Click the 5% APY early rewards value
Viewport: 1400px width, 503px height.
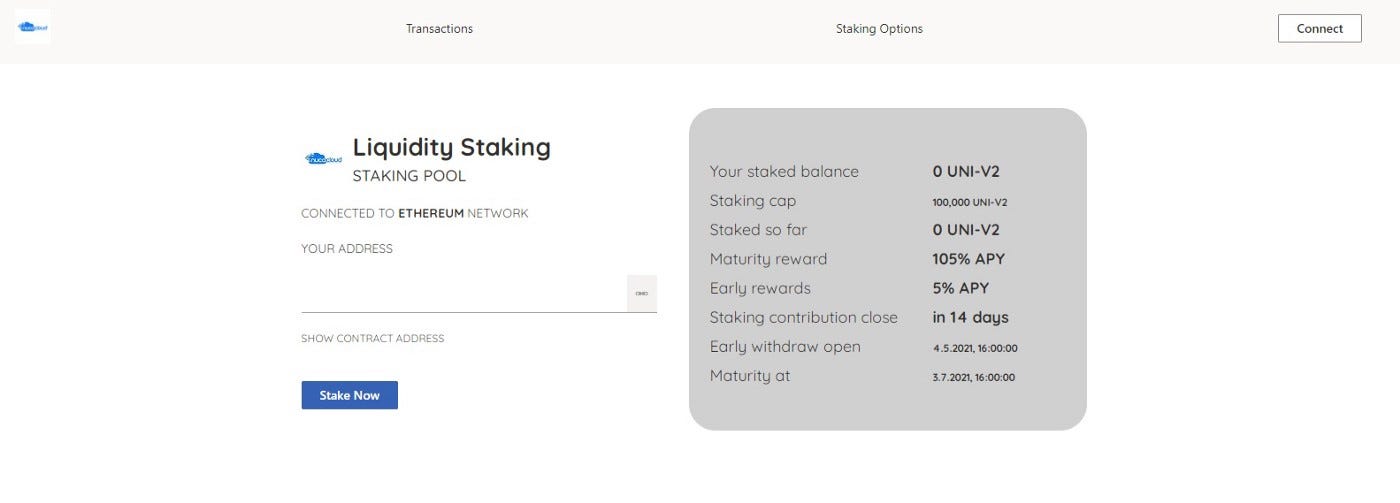960,288
